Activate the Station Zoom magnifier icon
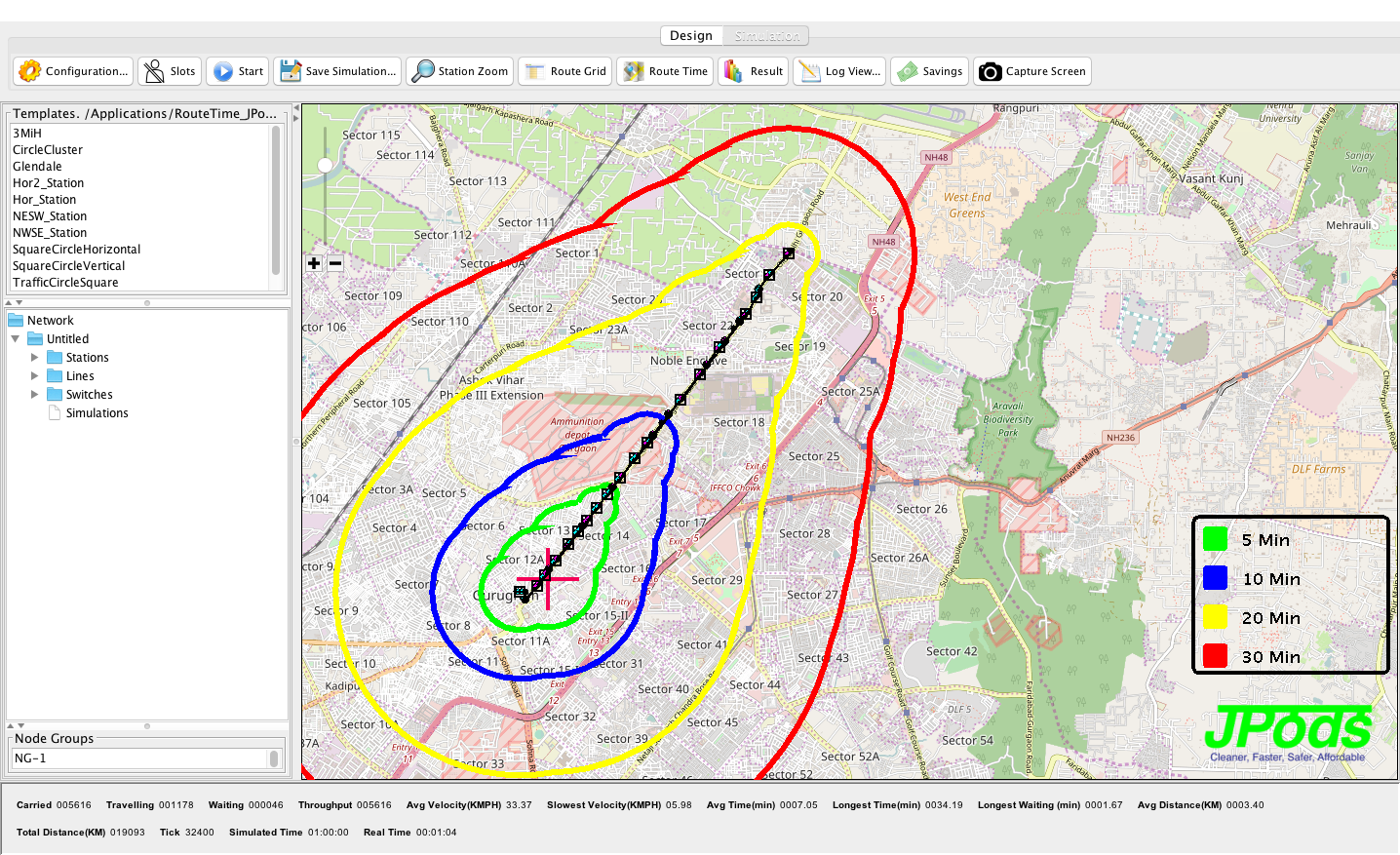 423,71
